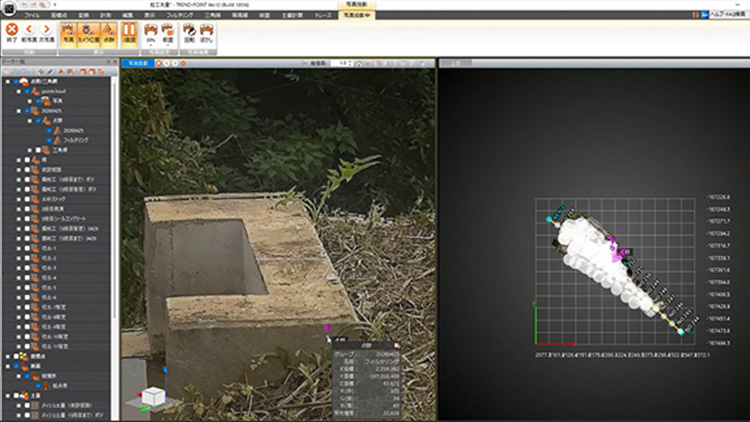Image resolution: width=750 pixels, height=422 pixels.
Task: Click the 描画数 stepper spin arrows
Action: point(351,63)
